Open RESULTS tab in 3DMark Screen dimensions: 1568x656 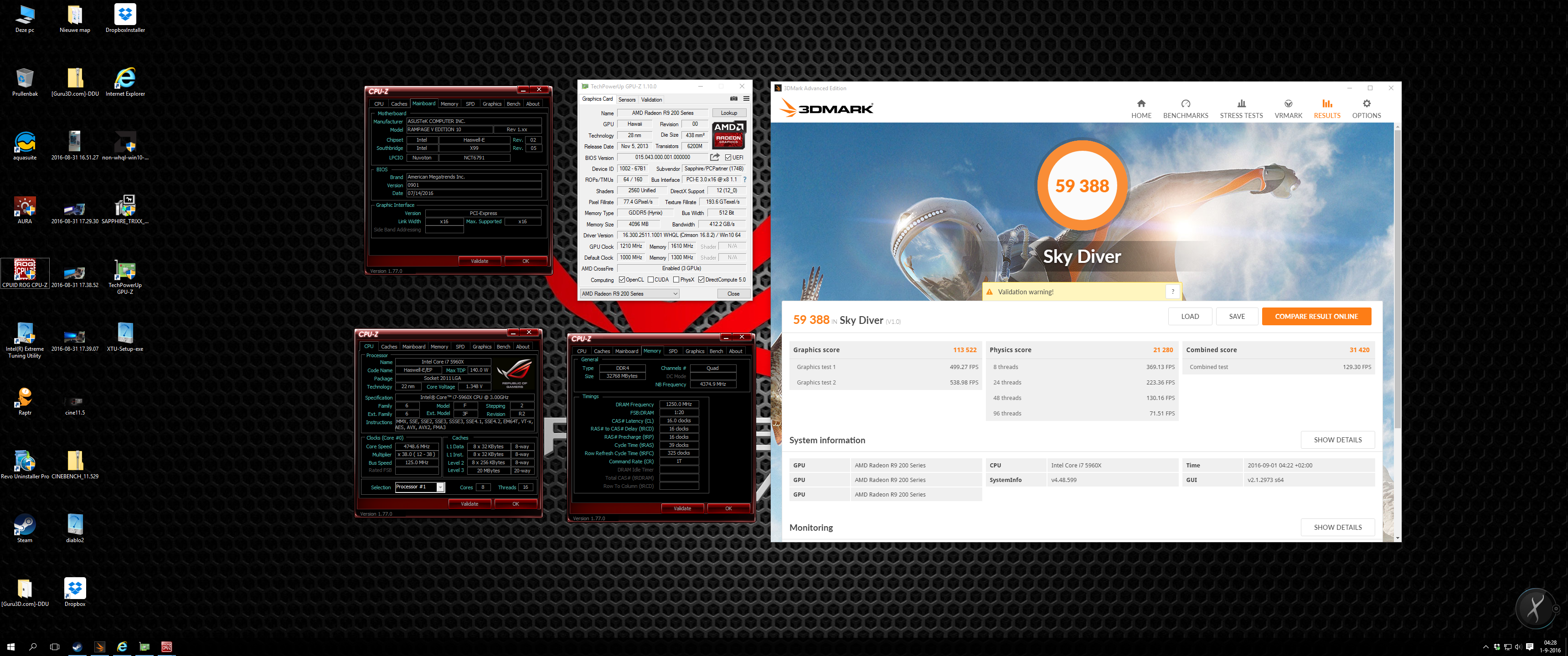[x=1326, y=109]
